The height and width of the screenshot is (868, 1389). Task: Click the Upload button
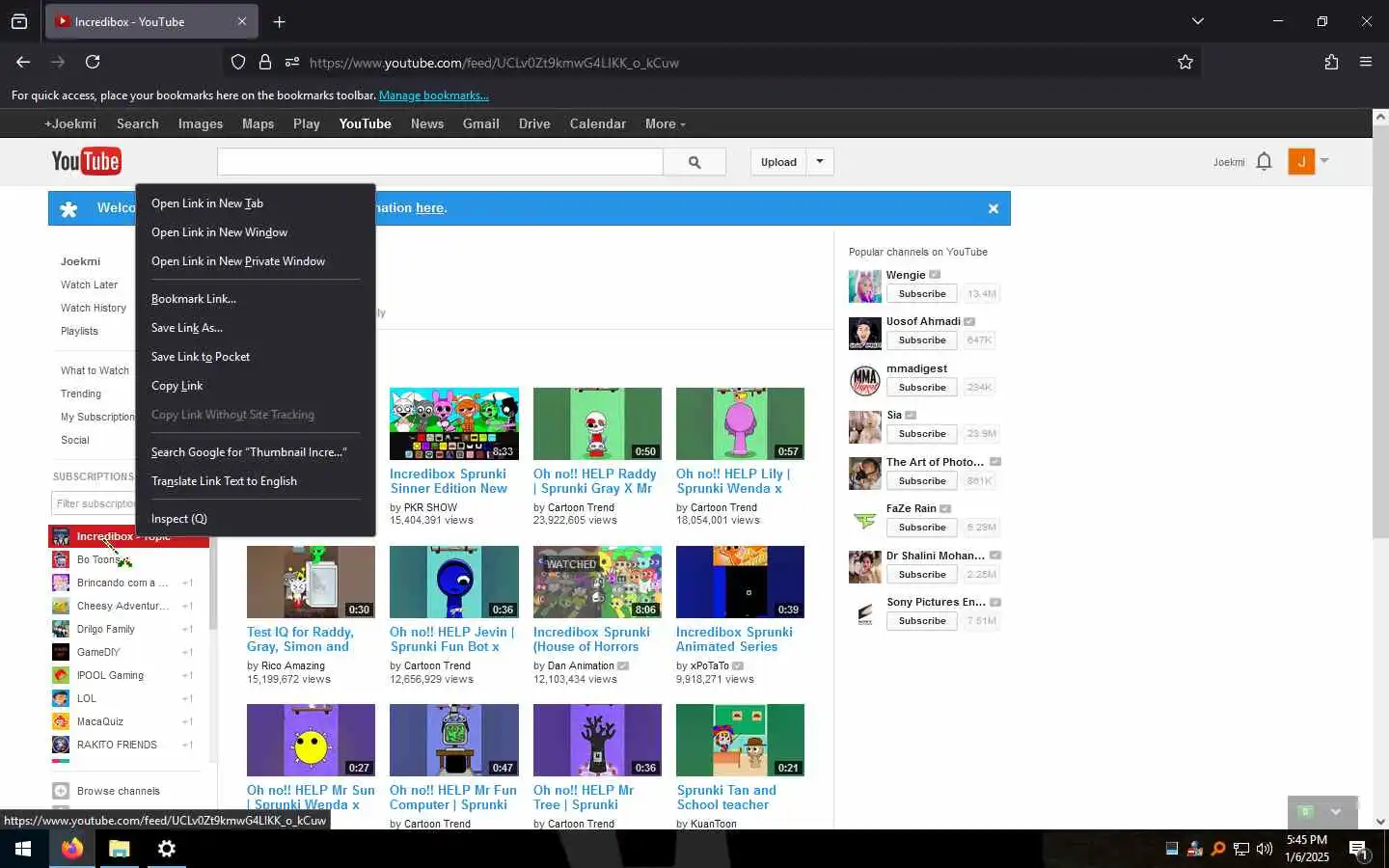[778, 162]
